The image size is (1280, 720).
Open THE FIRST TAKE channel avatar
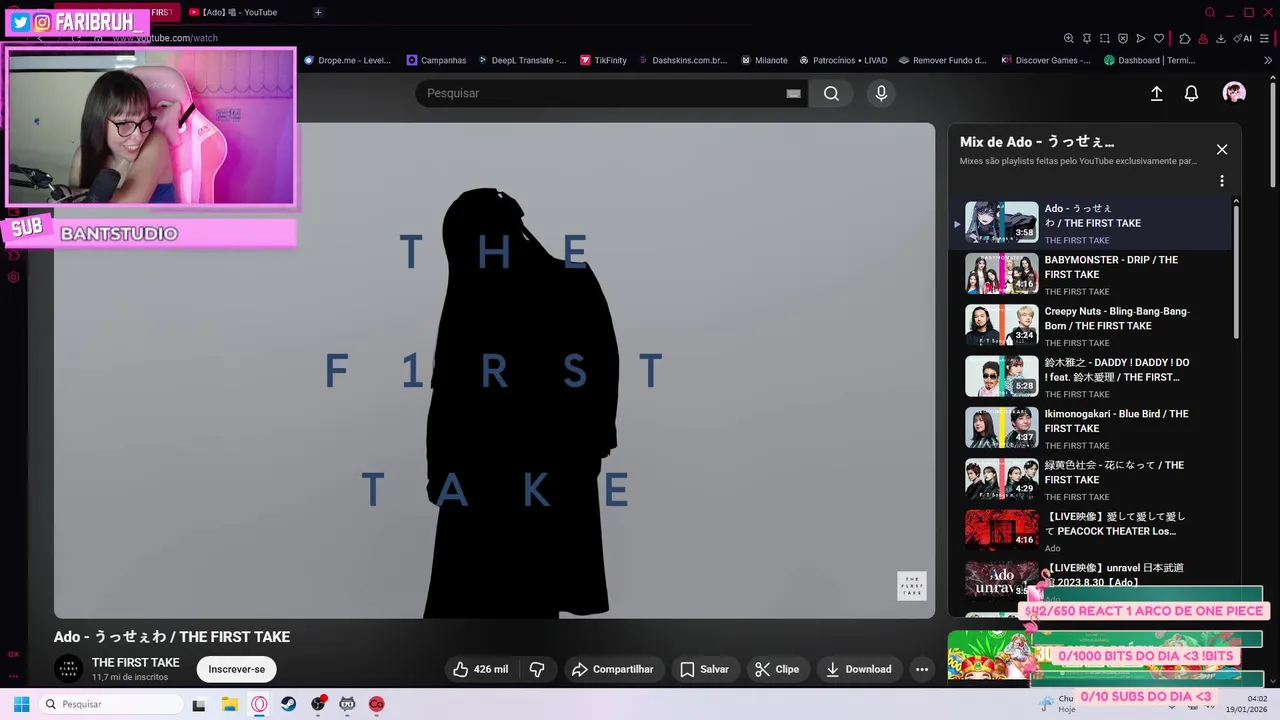coord(69,669)
